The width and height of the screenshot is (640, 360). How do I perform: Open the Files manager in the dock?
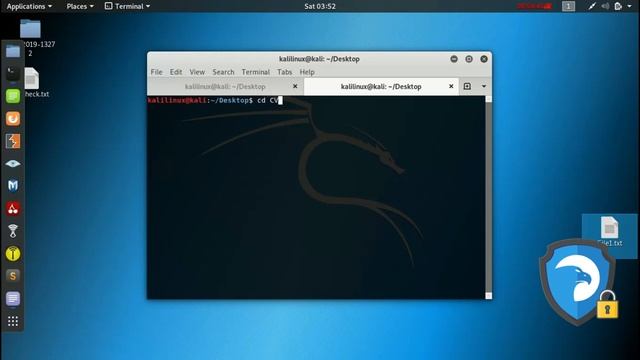click(13, 51)
